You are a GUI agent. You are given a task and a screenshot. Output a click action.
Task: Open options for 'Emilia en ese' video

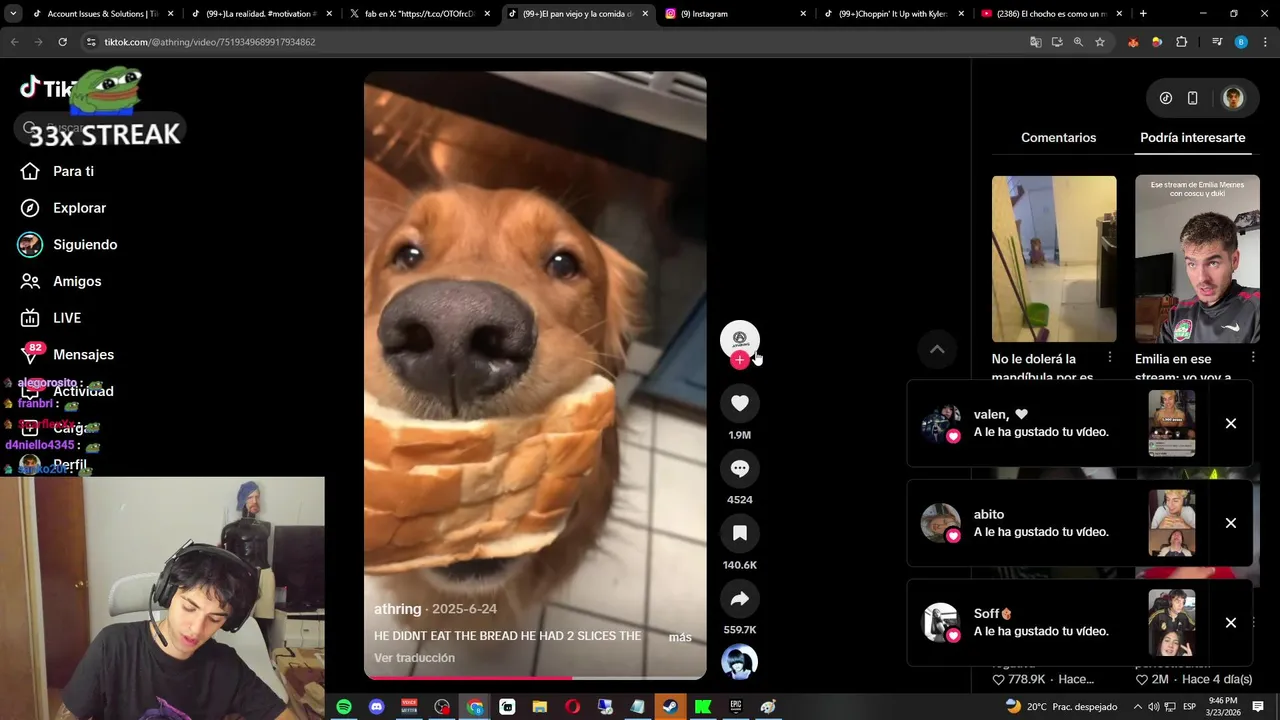1253,358
